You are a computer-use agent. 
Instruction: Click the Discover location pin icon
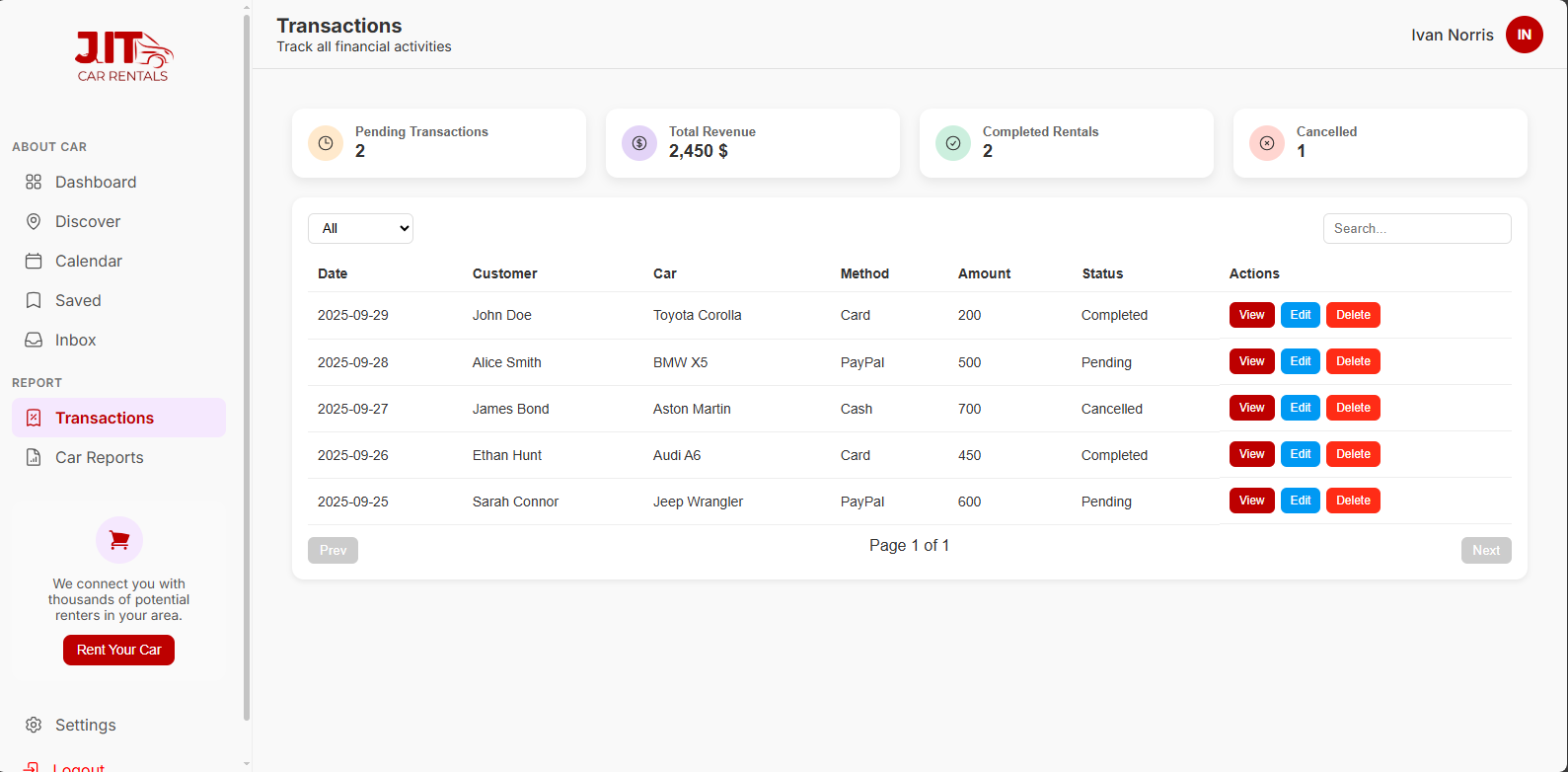coord(34,221)
